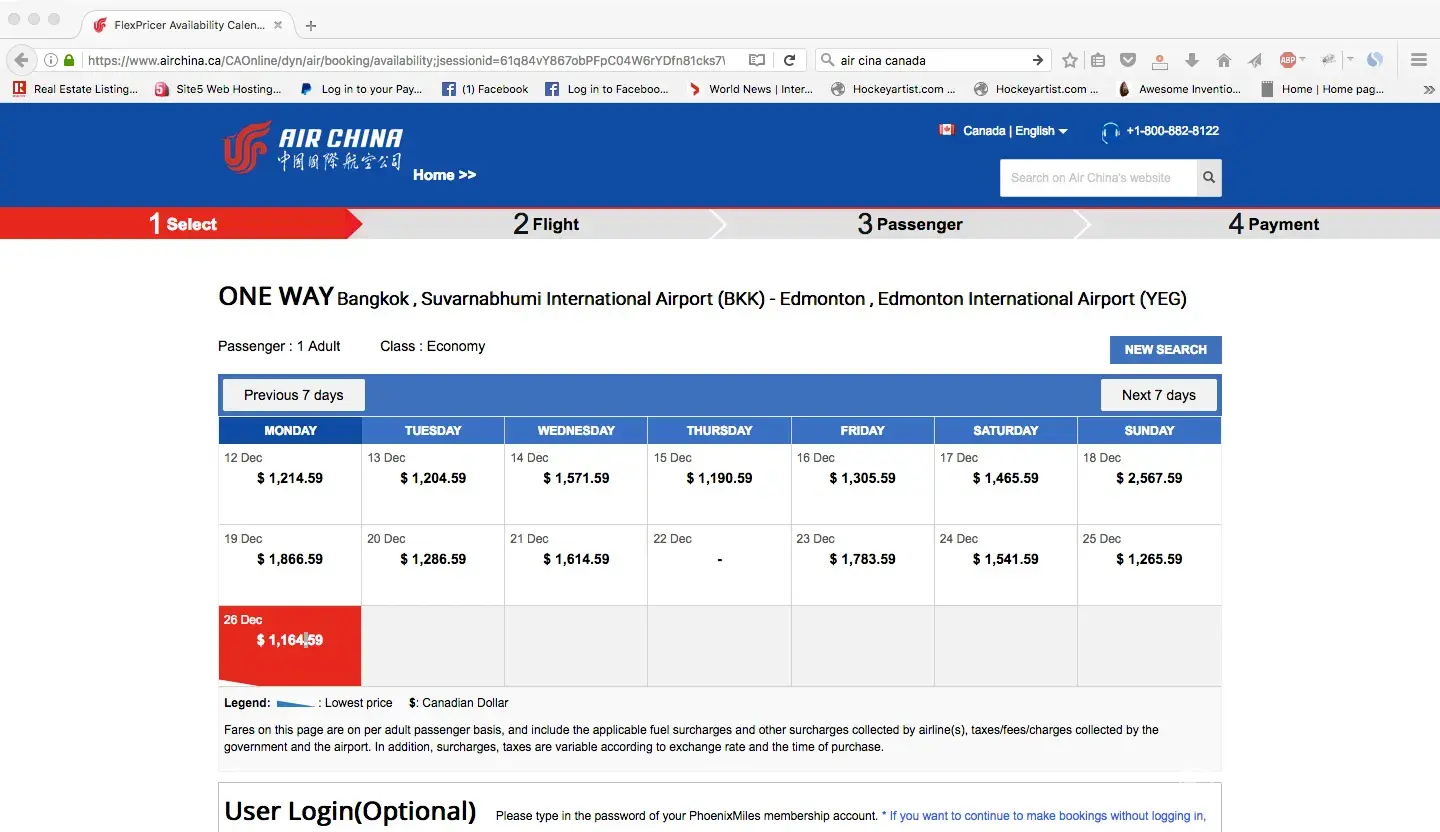Bookmark this page with the star icon

[1070, 60]
